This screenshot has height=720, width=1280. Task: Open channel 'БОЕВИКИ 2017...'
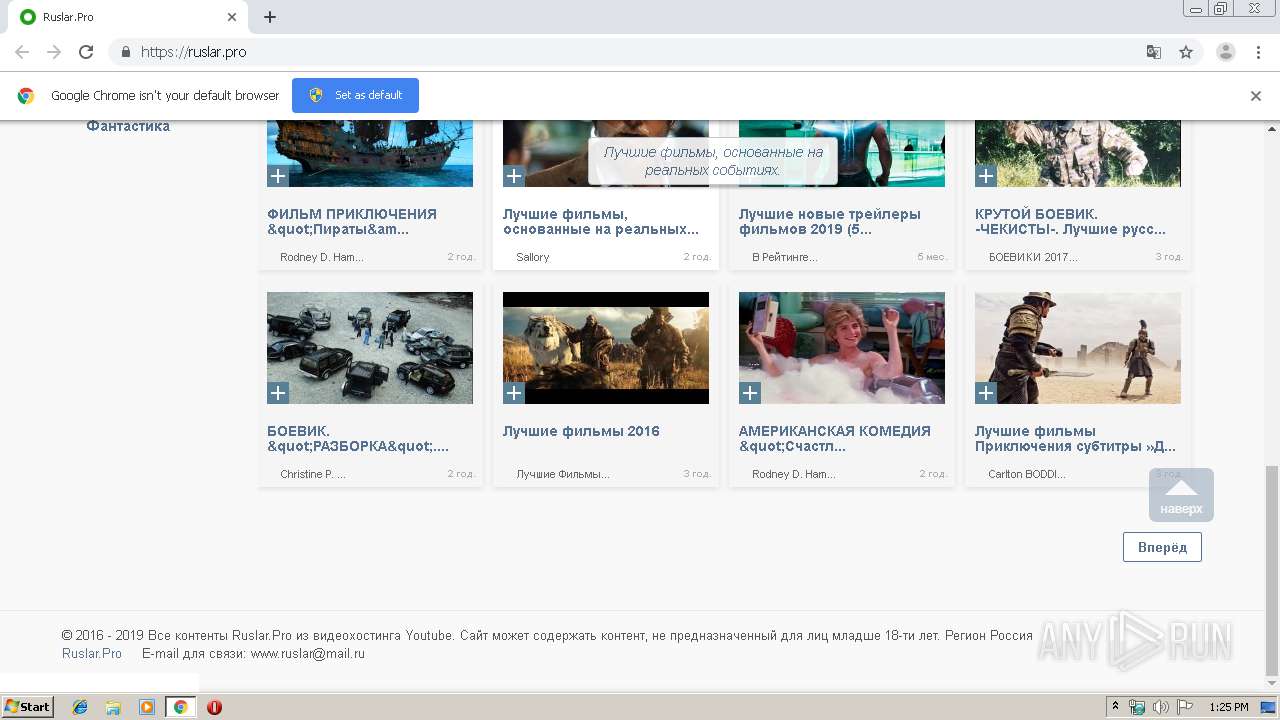(1033, 257)
